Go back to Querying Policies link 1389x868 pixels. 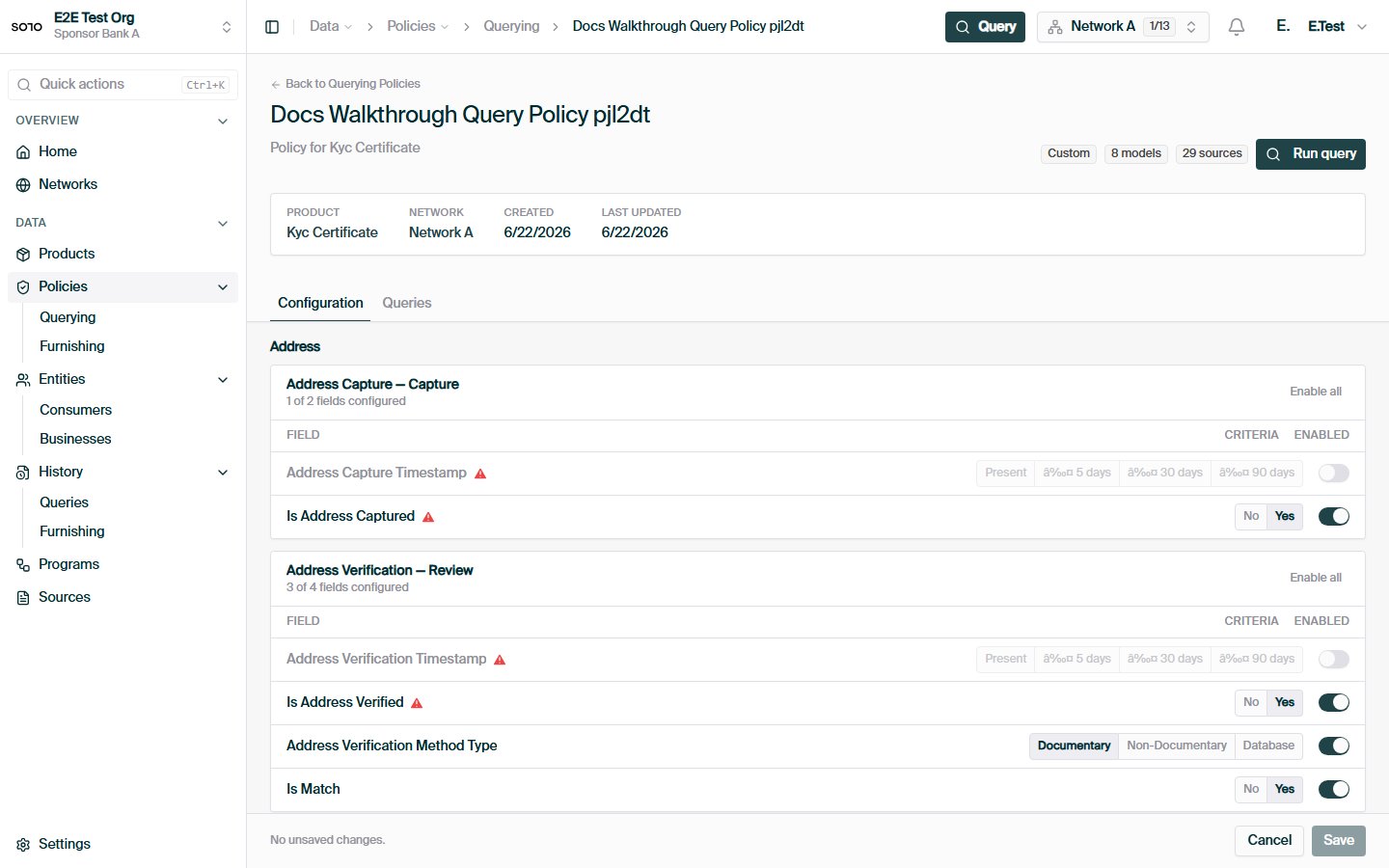(345, 84)
